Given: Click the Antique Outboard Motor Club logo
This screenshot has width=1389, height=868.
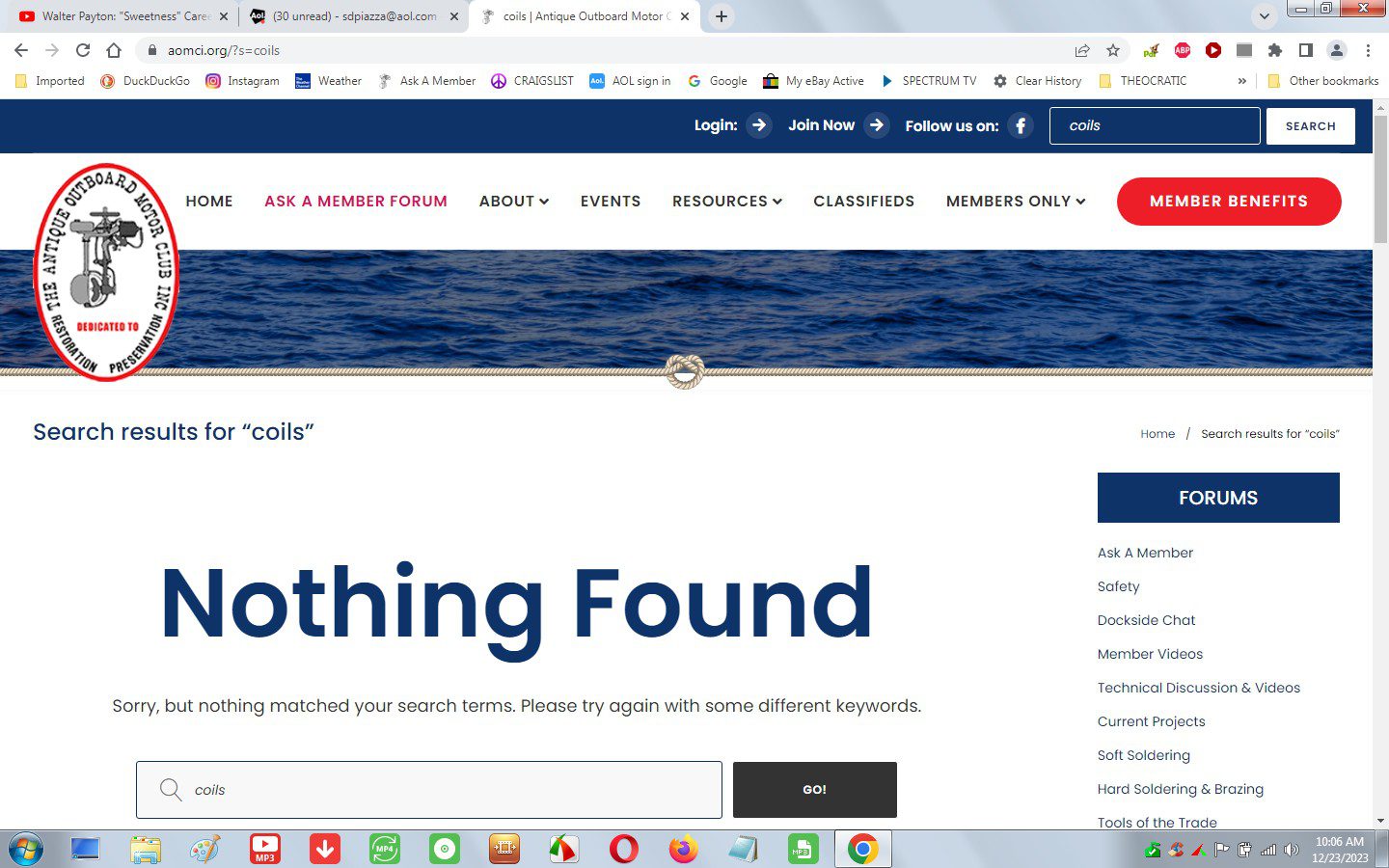Looking at the screenshot, I should (x=106, y=272).
